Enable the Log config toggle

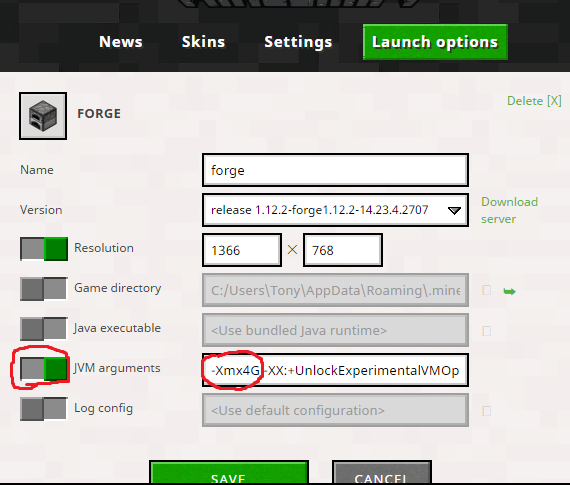pos(44,409)
